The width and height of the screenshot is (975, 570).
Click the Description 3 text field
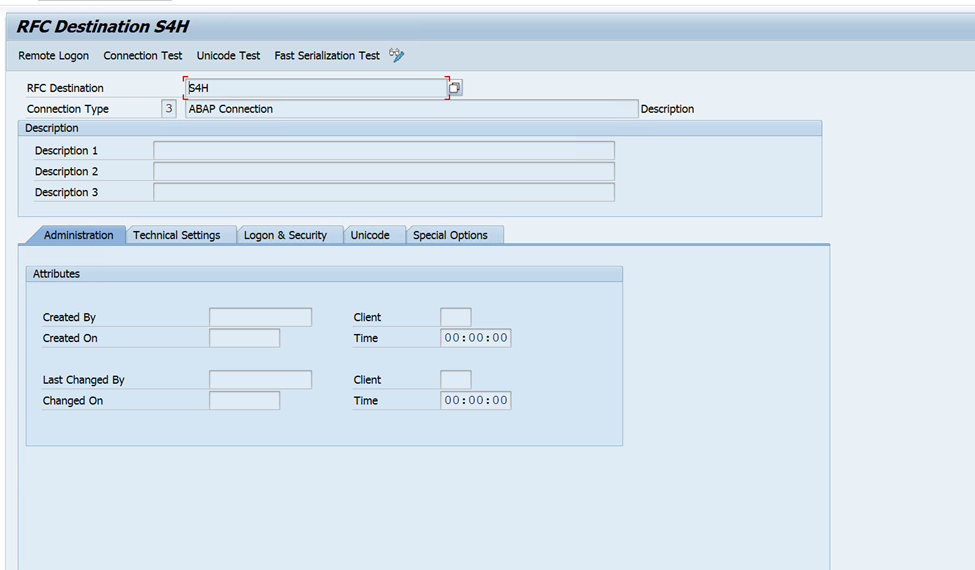[383, 192]
